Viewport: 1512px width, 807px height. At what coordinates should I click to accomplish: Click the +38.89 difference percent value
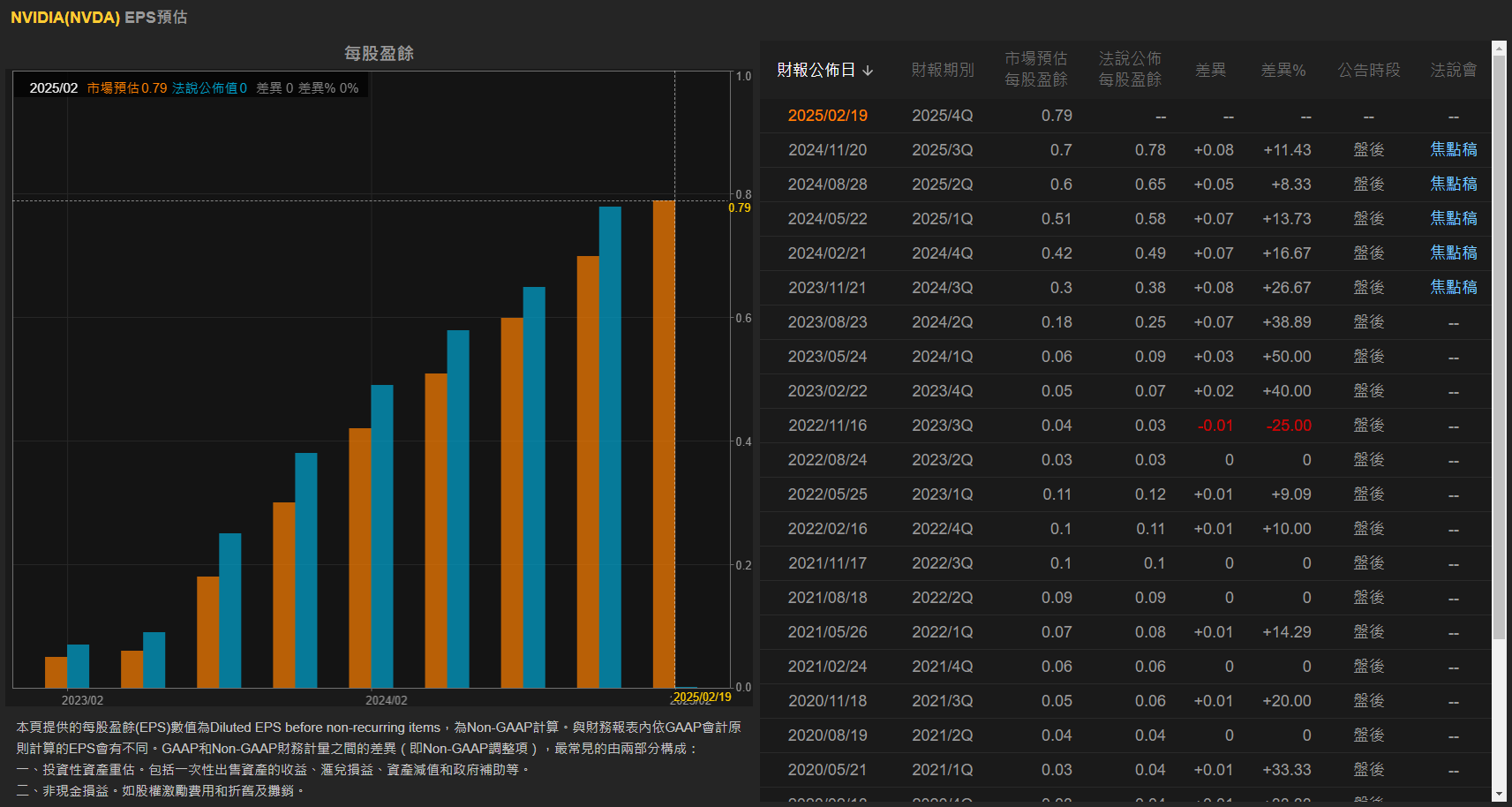tap(1287, 322)
